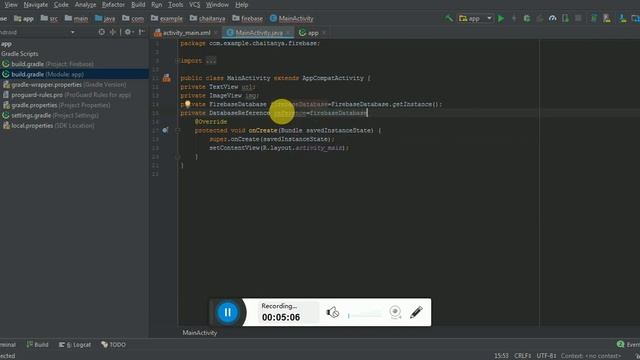Open the Android Profiler gauge icon
Viewport: 640px width, 360px height.
coord(552,18)
